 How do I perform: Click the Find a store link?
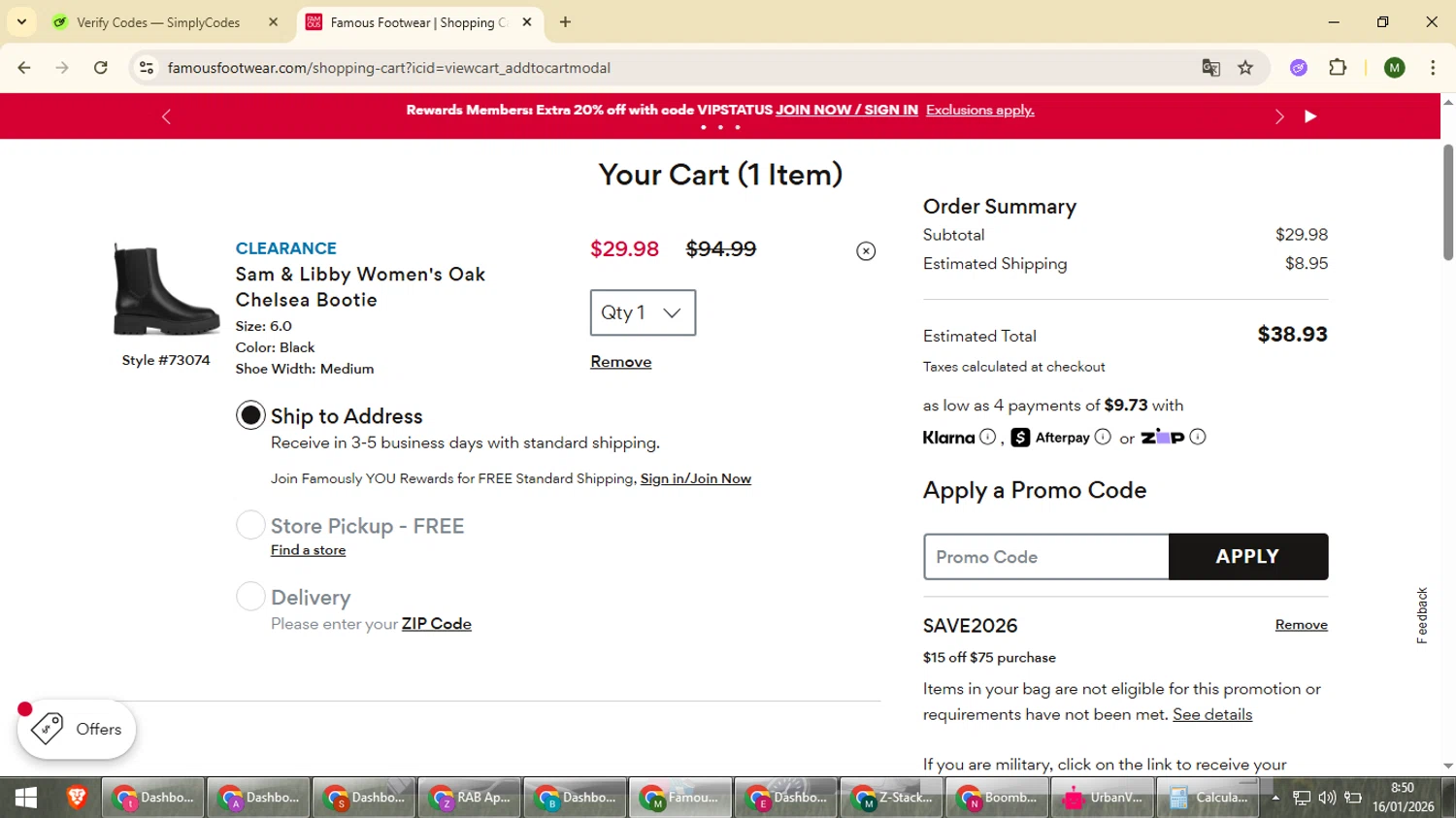tap(309, 550)
